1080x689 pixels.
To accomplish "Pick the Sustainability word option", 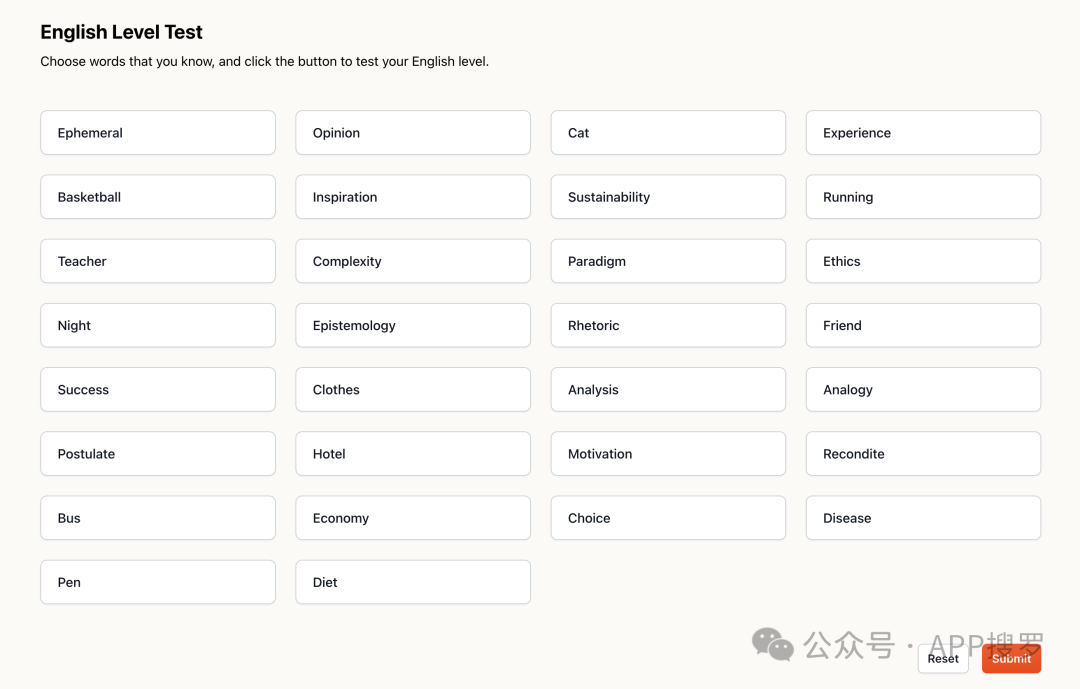I will pyautogui.click(x=668, y=197).
